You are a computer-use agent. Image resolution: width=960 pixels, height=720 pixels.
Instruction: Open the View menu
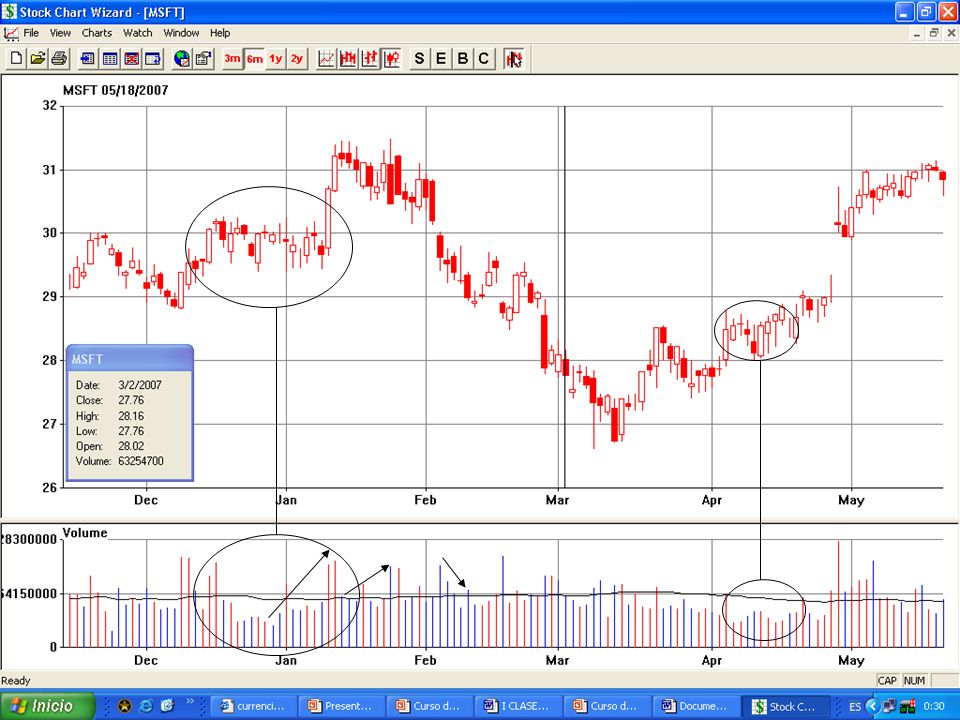[x=60, y=33]
